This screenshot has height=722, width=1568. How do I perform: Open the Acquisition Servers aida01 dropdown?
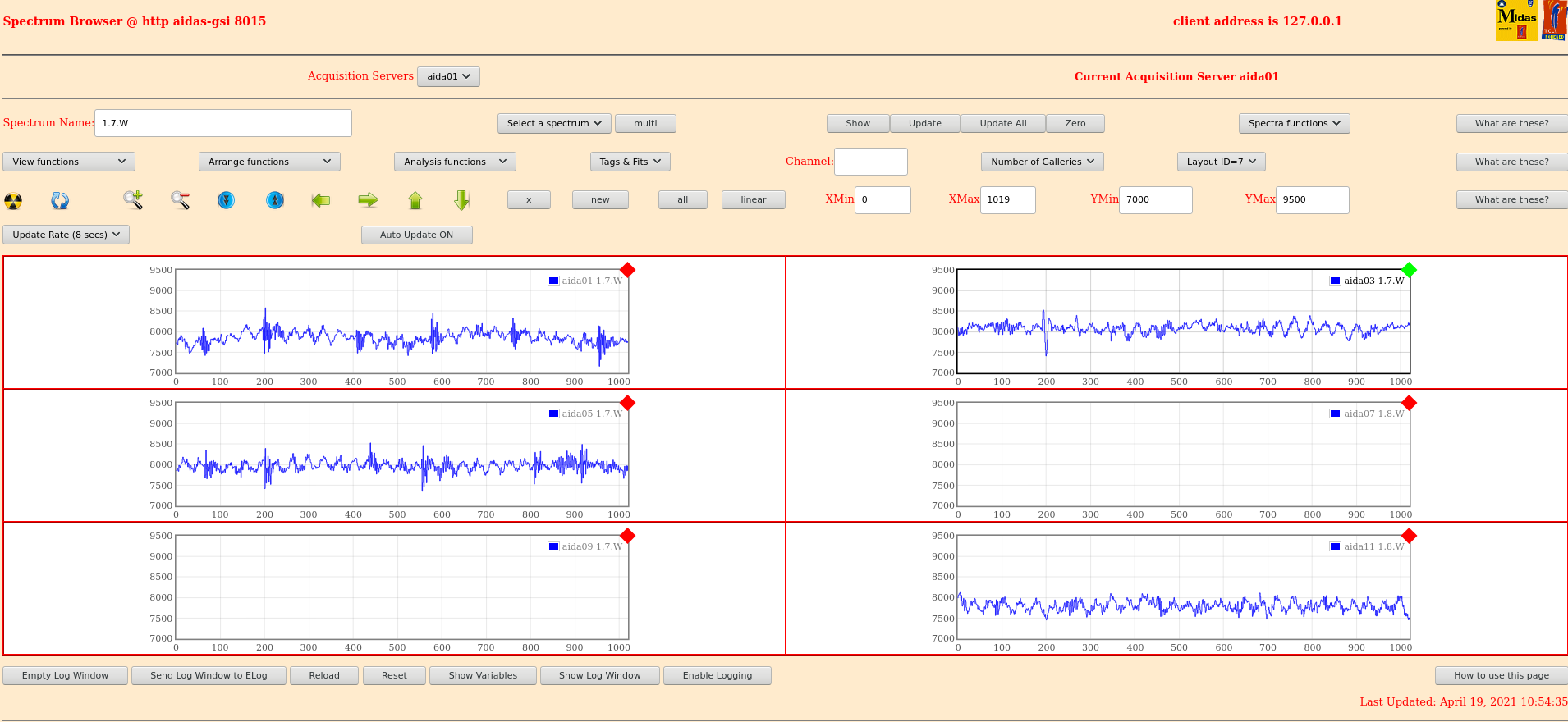pyautogui.click(x=448, y=76)
